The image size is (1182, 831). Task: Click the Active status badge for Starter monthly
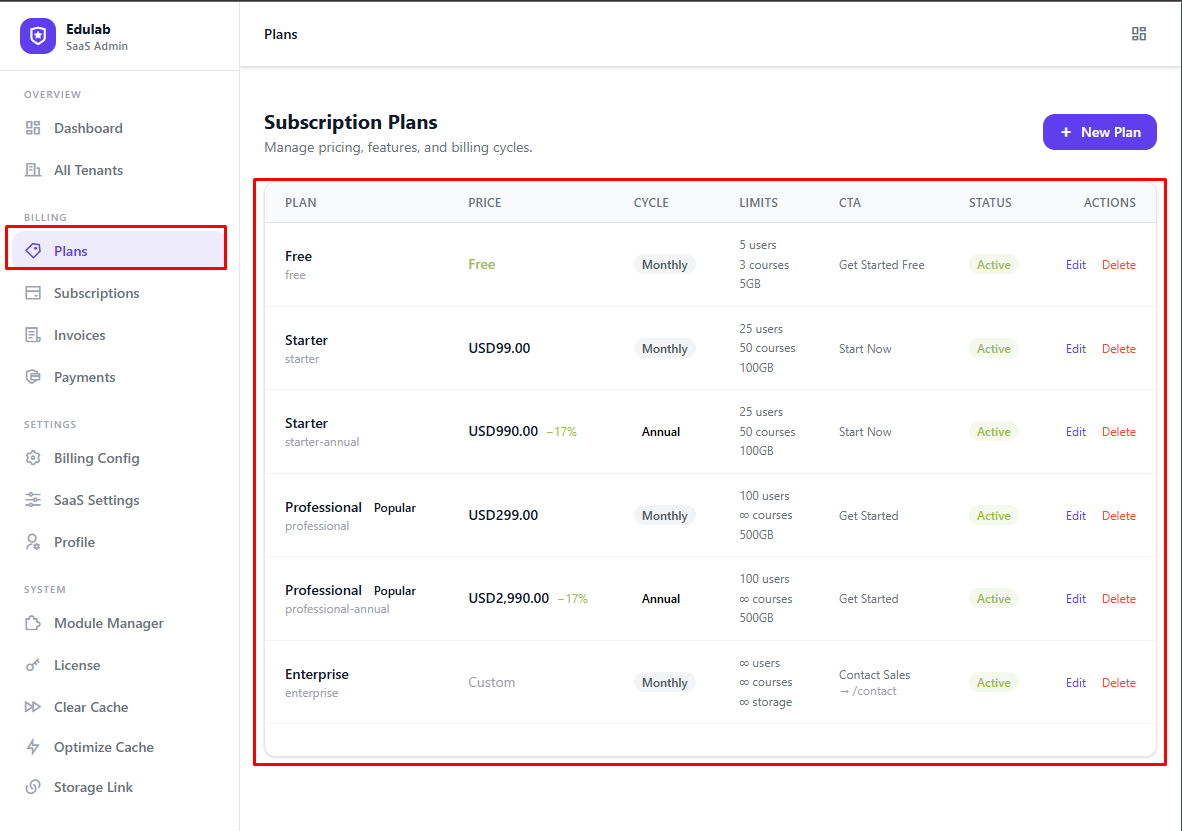click(x=993, y=349)
